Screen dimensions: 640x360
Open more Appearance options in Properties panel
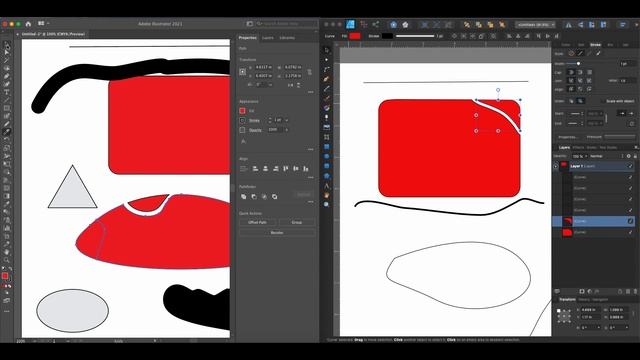coord(311,149)
